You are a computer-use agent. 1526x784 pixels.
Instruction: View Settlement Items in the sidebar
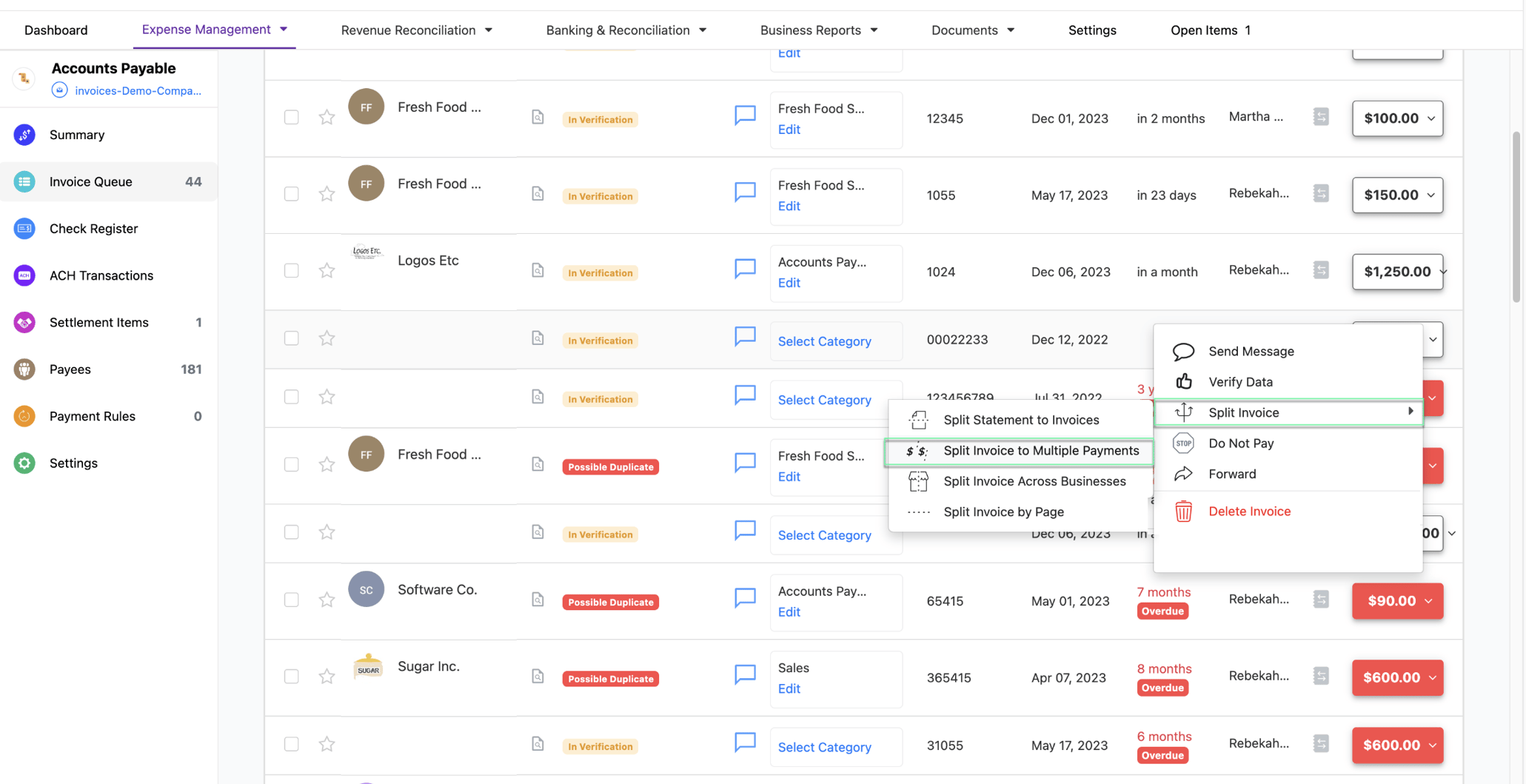[24, 322]
